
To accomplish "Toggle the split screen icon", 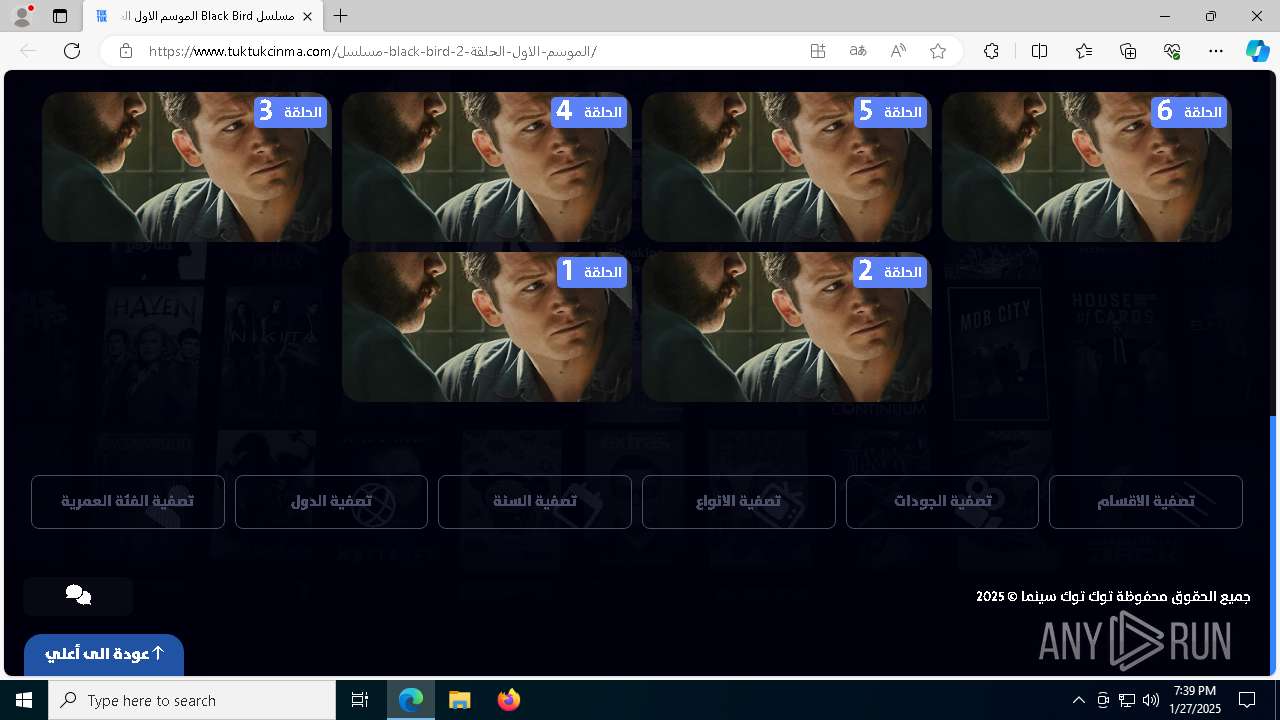I will pos(1039,51).
